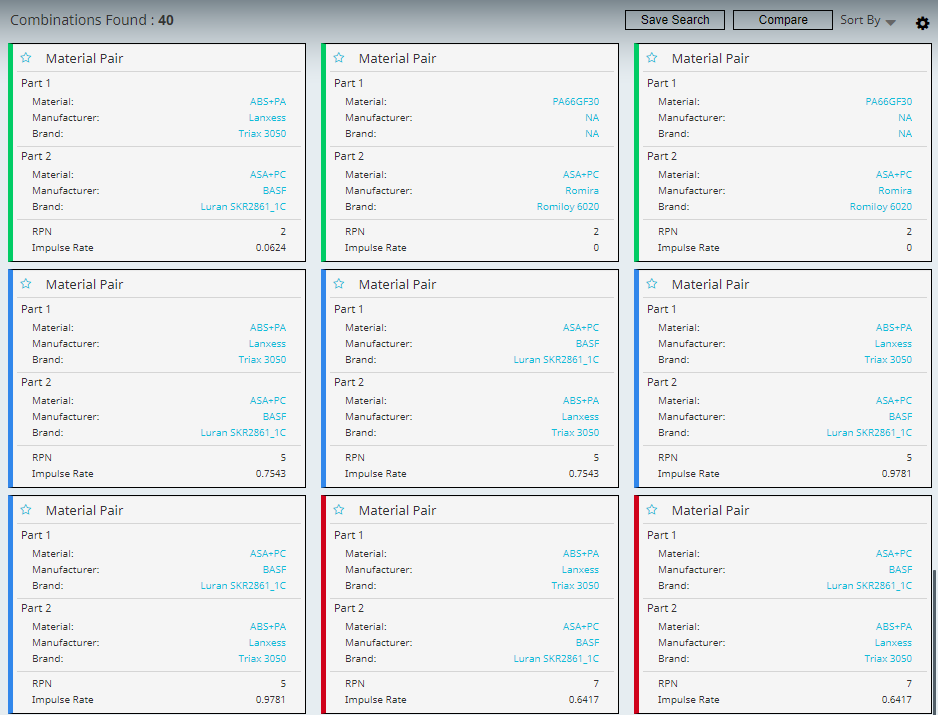Click the Combinations Found : 40 label
The height and width of the screenshot is (715, 938).
click(92, 20)
